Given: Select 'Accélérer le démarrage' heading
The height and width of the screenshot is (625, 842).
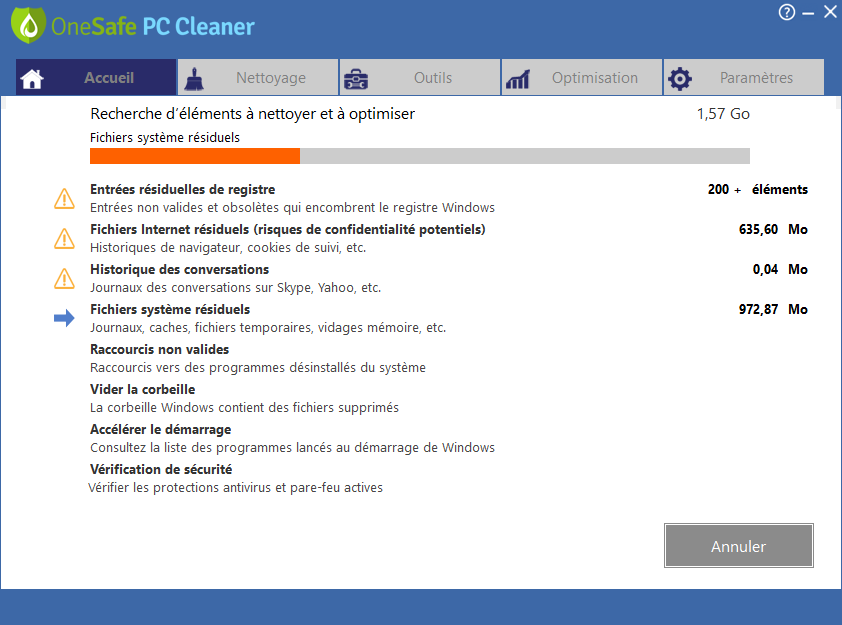Looking at the screenshot, I should coord(161,430).
